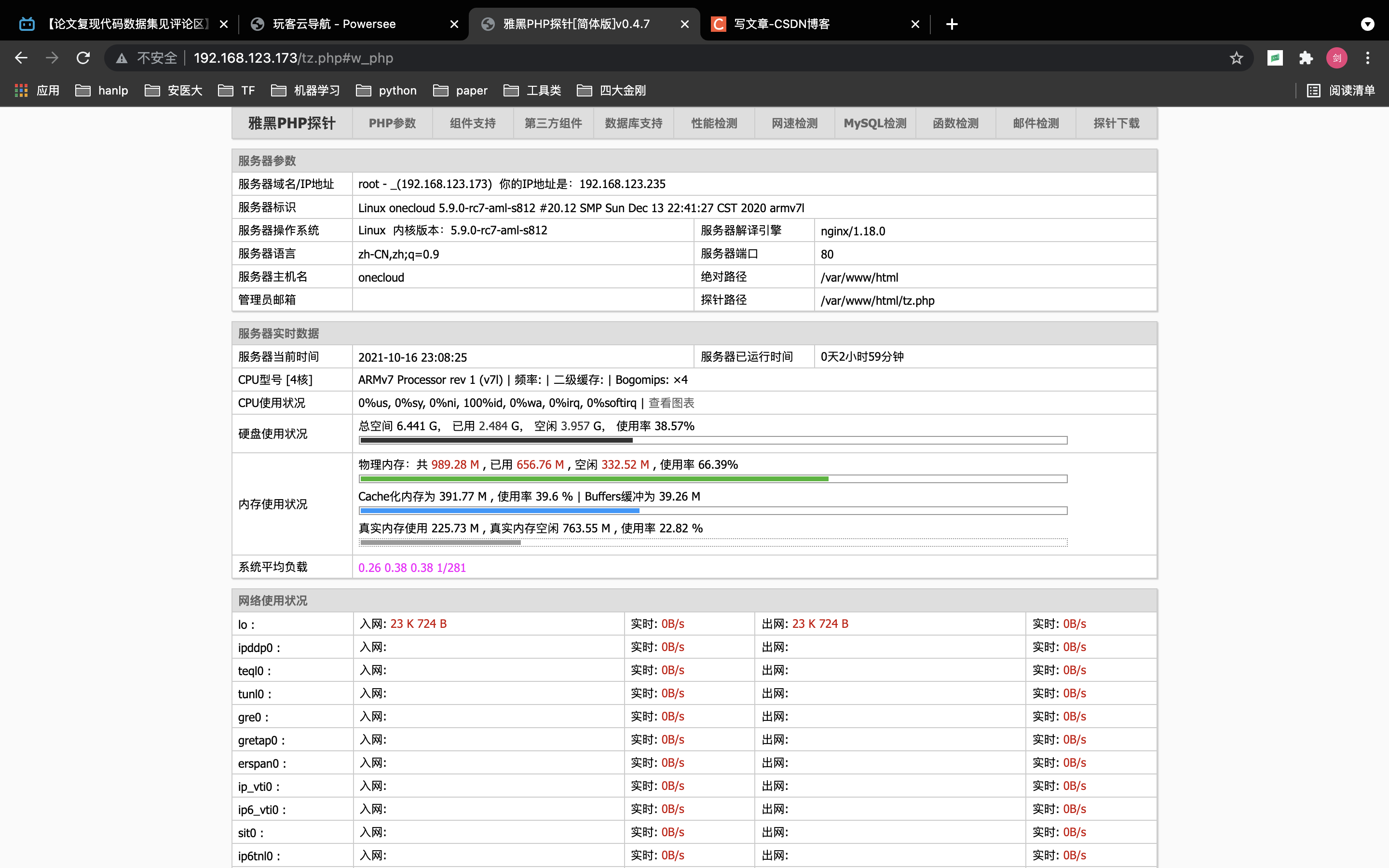Jump to PHP参数 section

(393, 123)
